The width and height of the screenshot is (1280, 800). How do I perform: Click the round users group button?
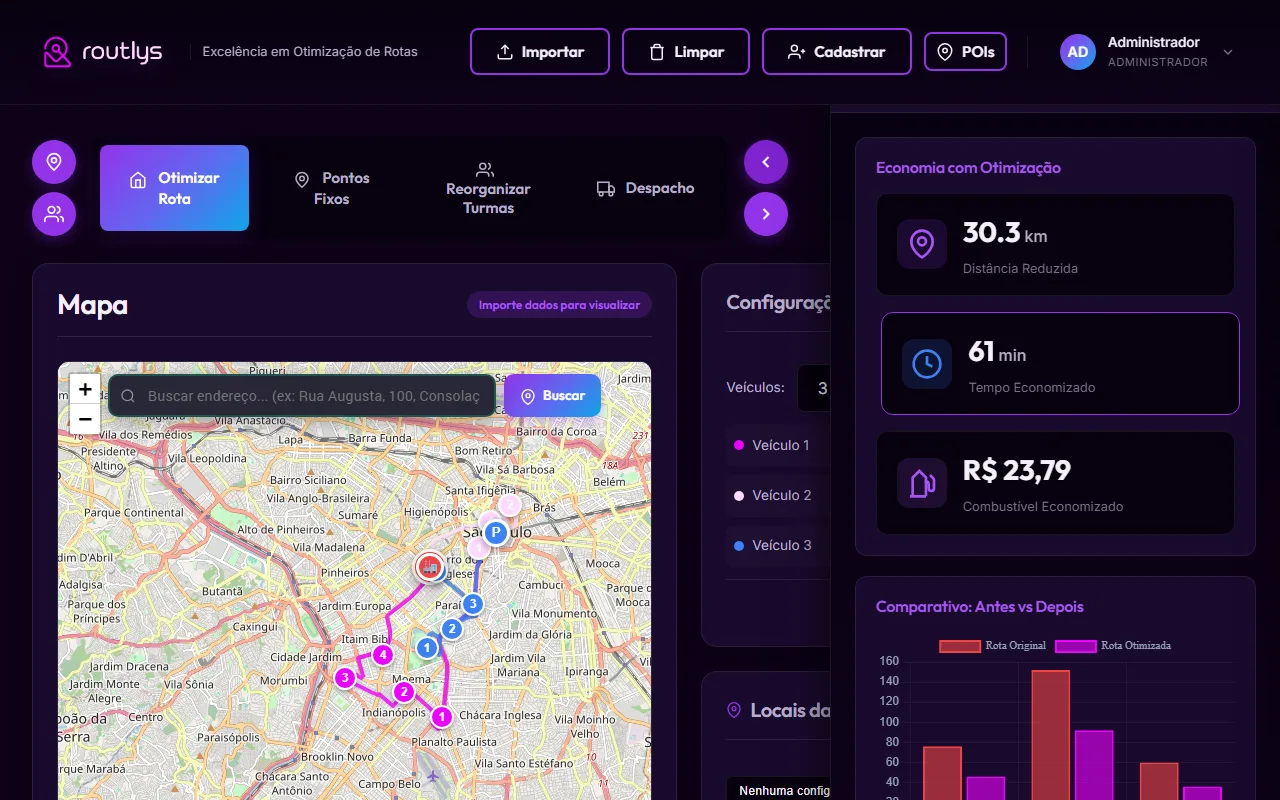point(54,214)
